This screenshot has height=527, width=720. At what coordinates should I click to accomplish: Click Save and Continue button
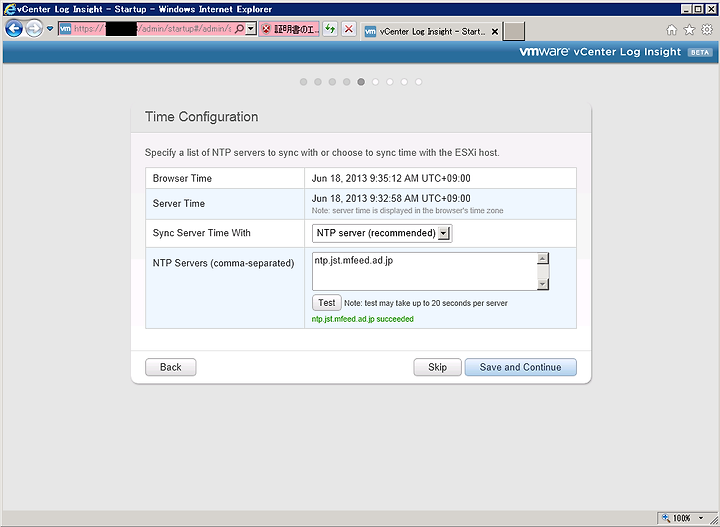pyautogui.click(x=521, y=367)
